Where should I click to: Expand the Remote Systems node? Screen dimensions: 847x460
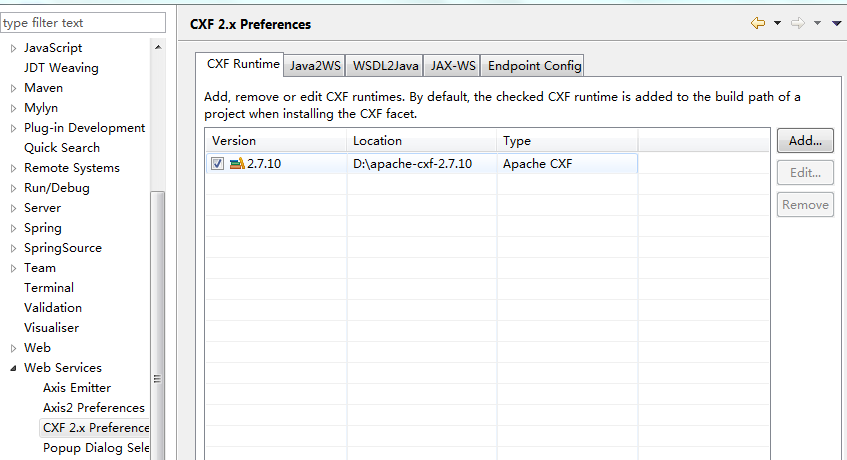click(14, 168)
